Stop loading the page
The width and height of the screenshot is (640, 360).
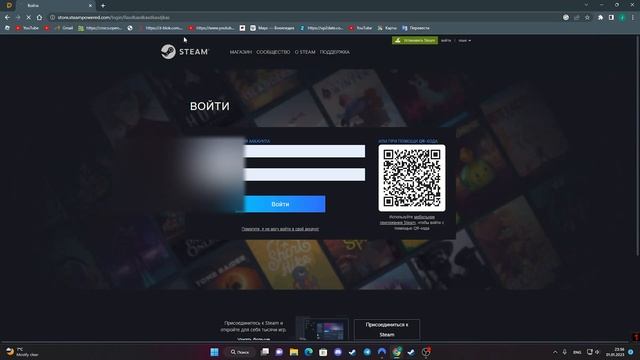click(x=28, y=18)
